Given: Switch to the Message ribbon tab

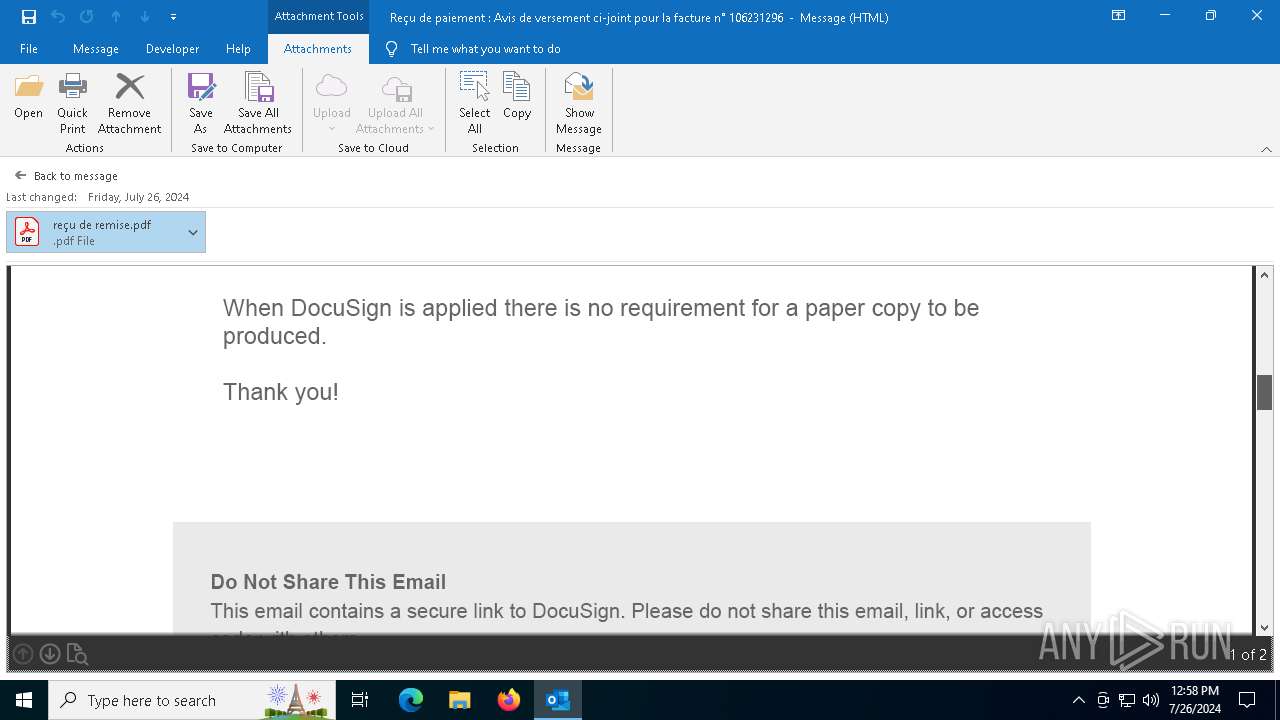Looking at the screenshot, I should pos(96,49).
